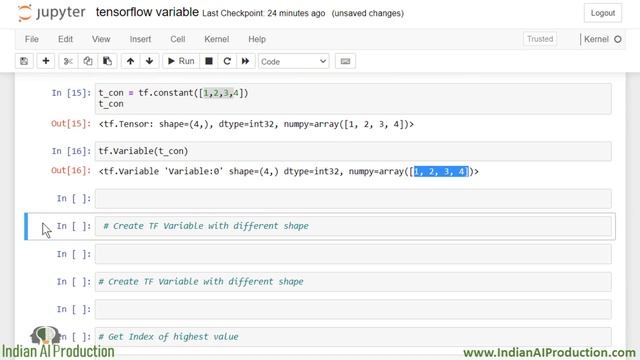Click the kernel idle status circle
Image resolution: width=640 pixels, height=360 pixels.
tap(618, 39)
